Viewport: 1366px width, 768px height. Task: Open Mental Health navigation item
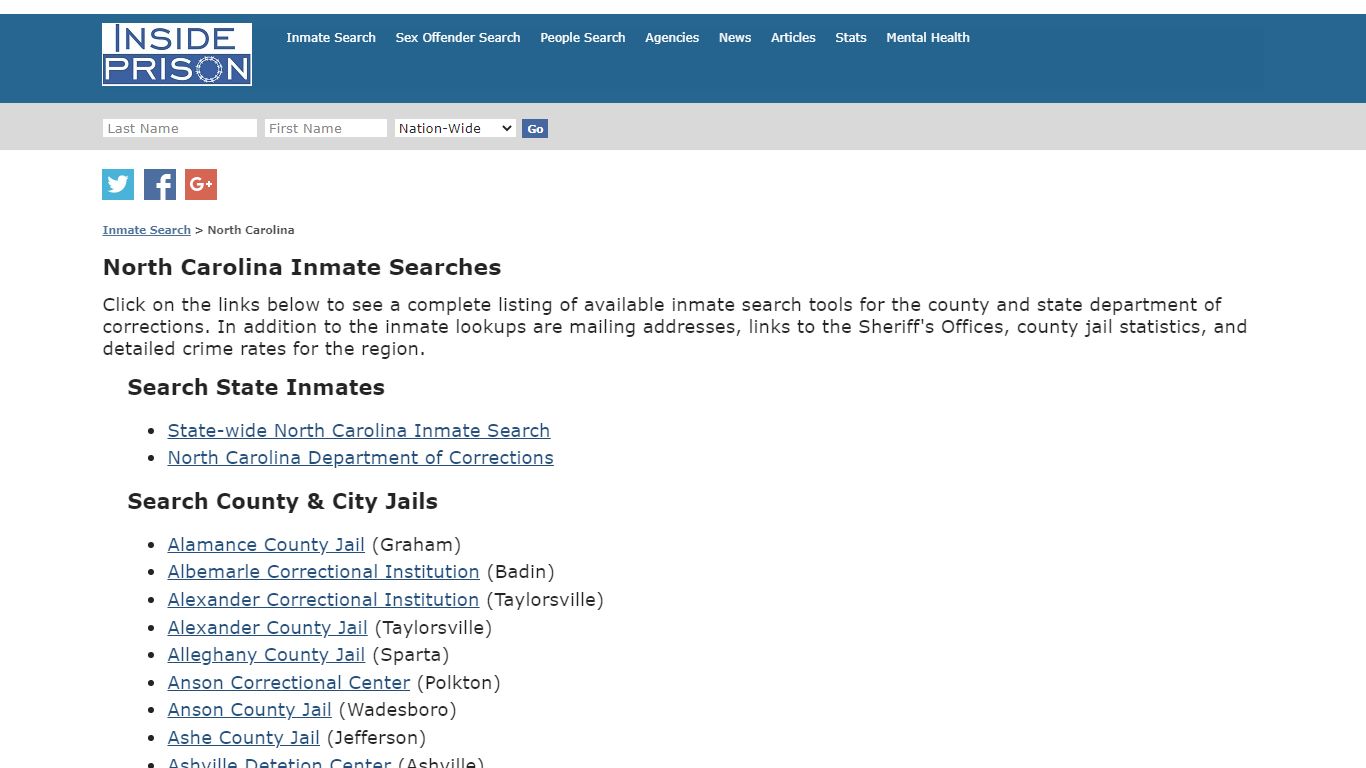[928, 37]
